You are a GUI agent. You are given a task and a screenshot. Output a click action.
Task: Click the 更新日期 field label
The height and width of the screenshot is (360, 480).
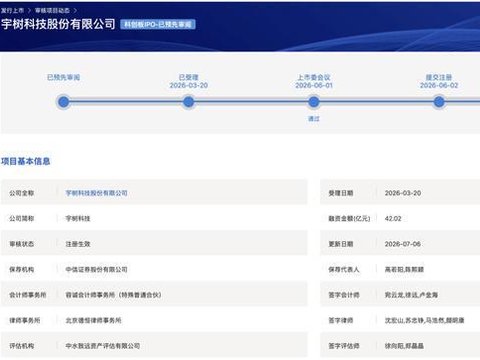[x=341, y=244]
